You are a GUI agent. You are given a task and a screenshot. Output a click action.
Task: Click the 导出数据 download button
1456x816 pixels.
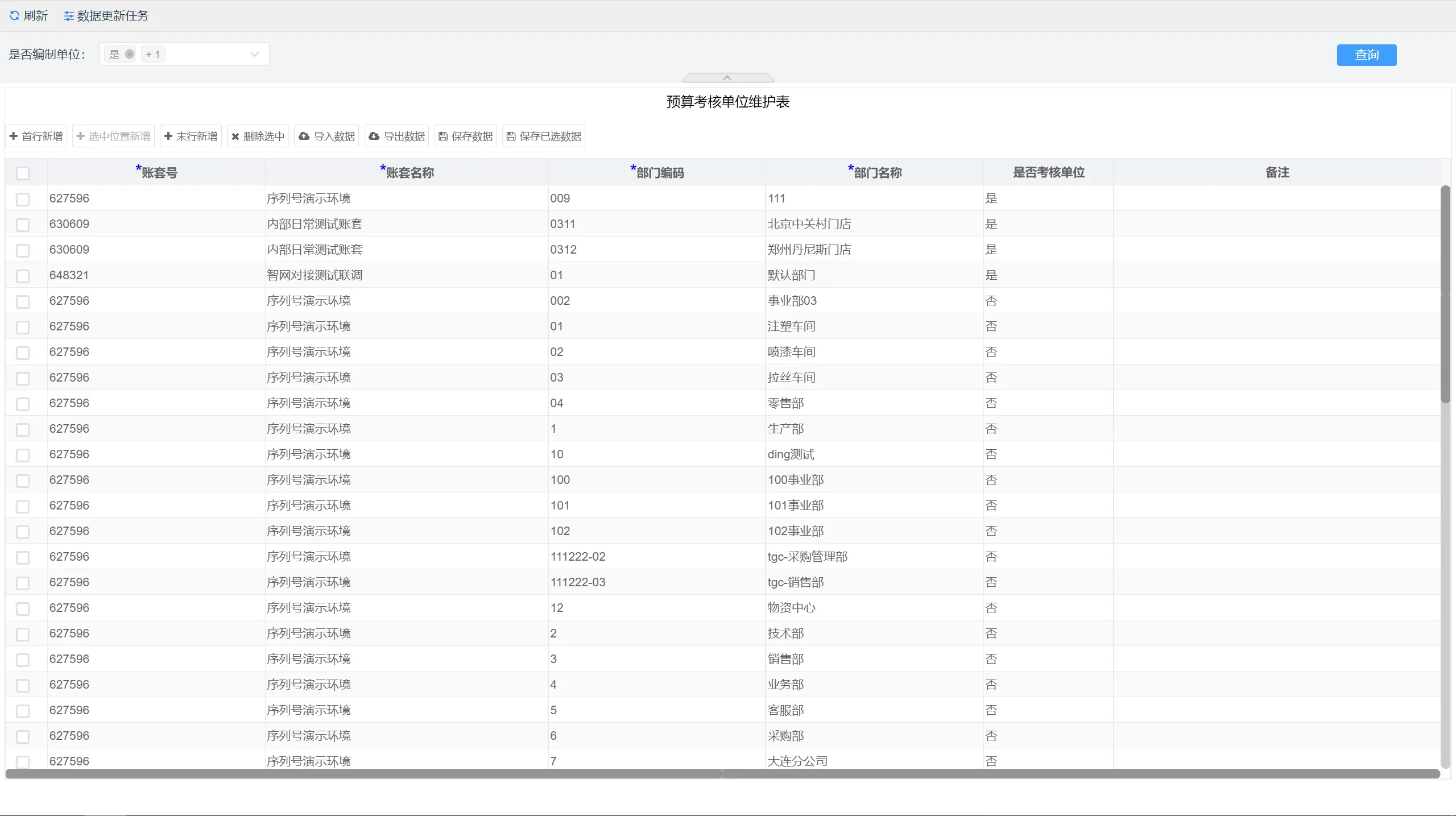tap(396, 136)
